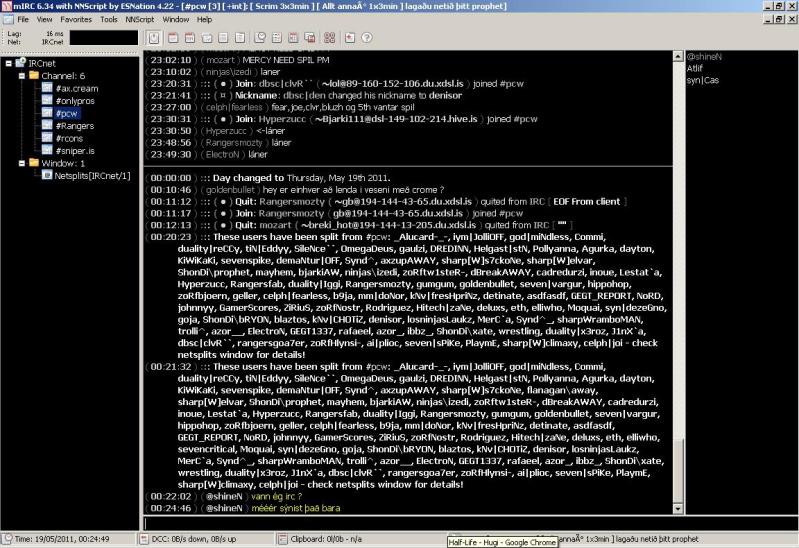Open the NNScript menu

pyautogui.click(x=140, y=19)
